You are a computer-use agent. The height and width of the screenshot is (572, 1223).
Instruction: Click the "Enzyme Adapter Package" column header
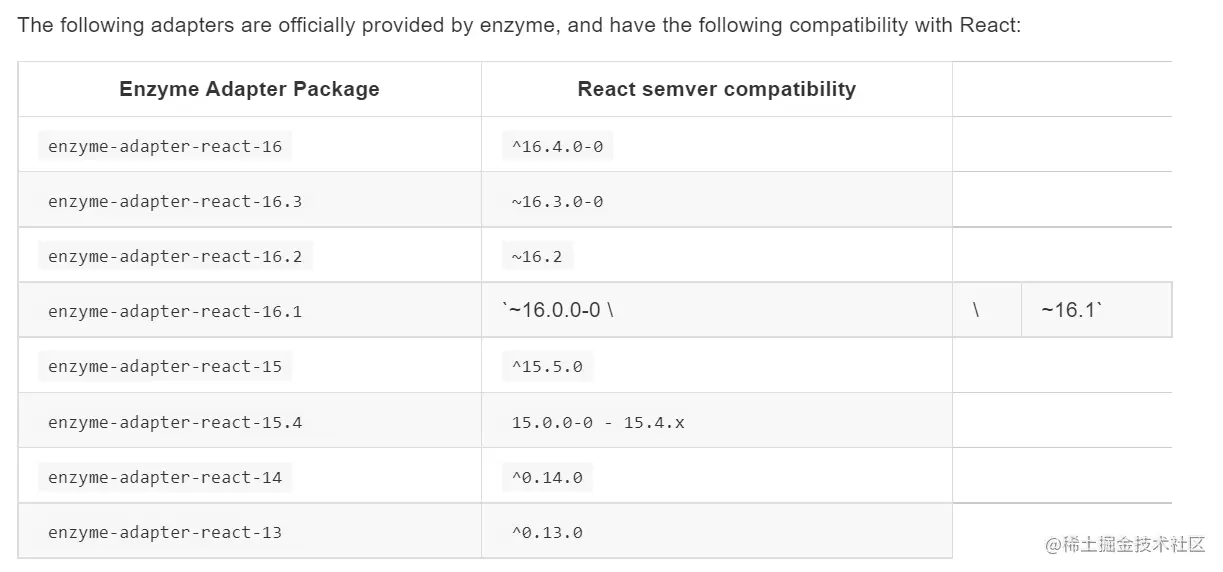pyautogui.click(x=249, y=89)
